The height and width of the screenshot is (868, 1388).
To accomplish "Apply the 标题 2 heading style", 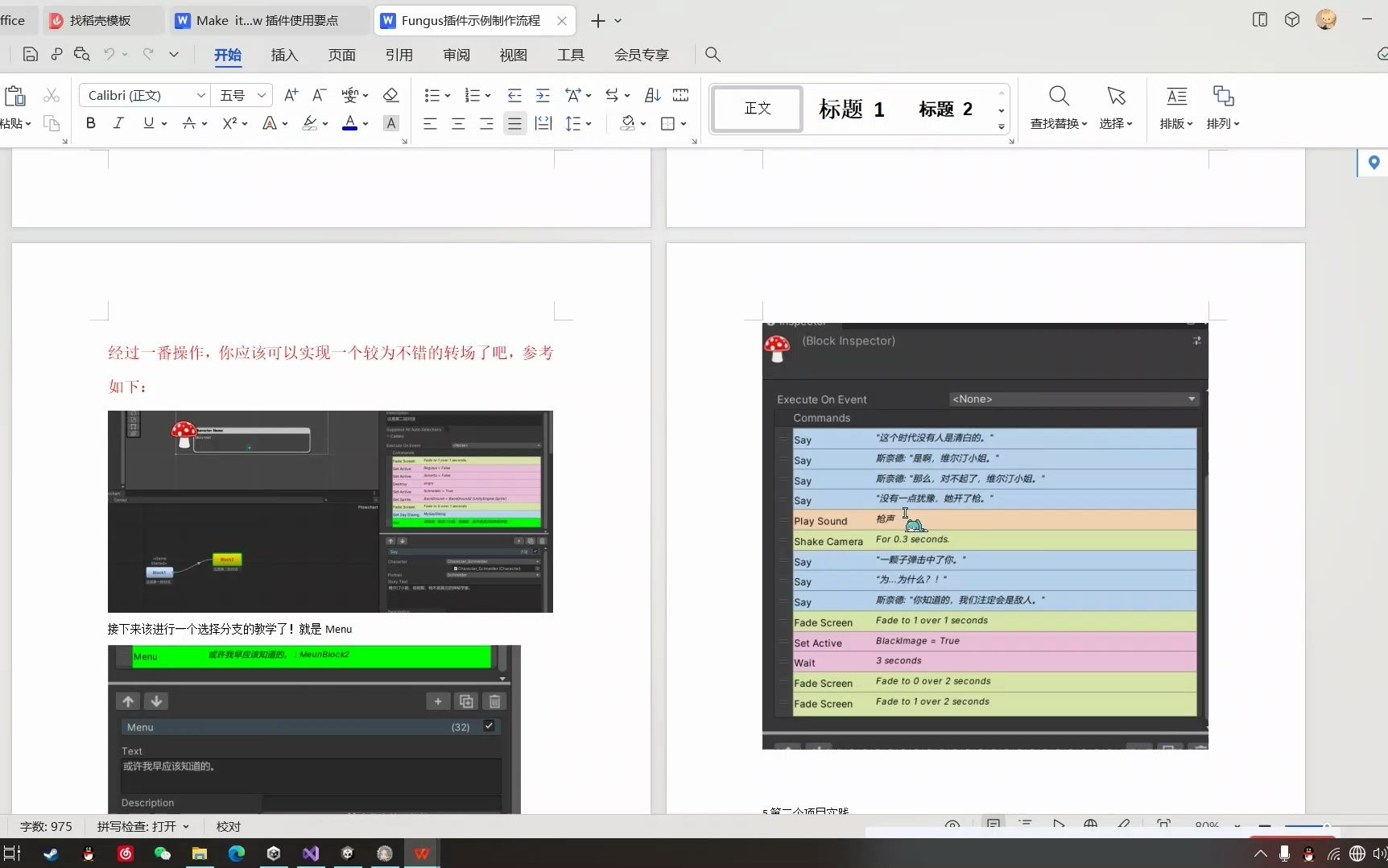I will [946, 109].
